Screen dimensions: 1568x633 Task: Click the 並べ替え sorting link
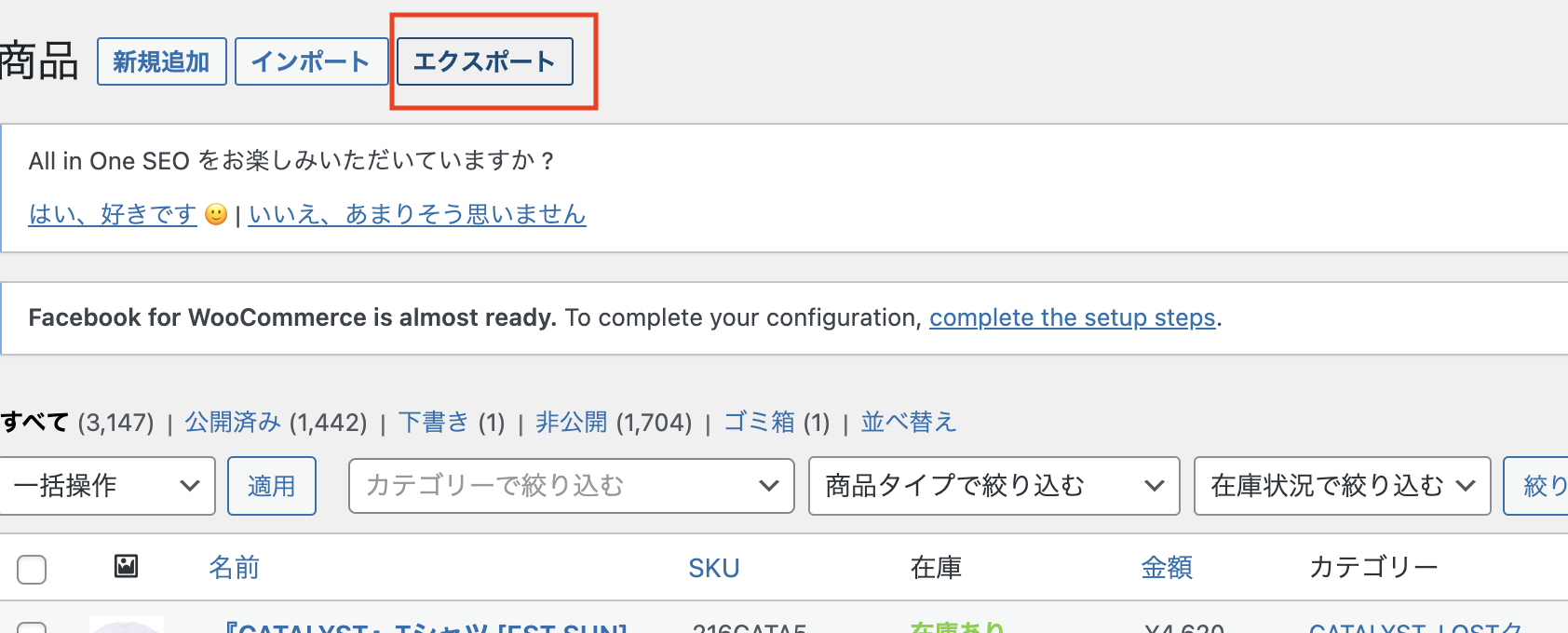pyautogui.click(x=908, y=423)
